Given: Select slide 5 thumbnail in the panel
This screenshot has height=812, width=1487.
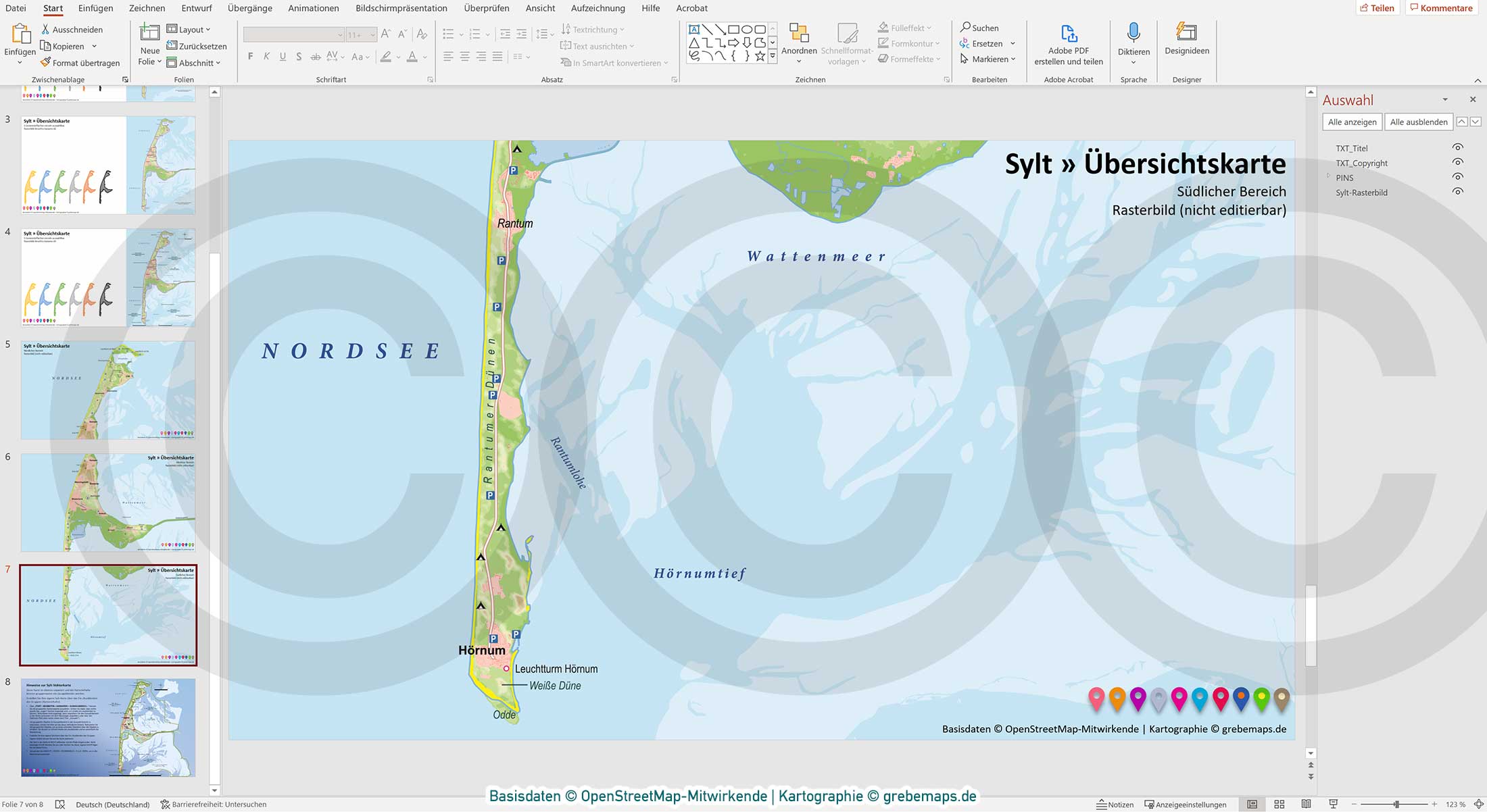Looking at the screenshot, I should coord(108,390).
